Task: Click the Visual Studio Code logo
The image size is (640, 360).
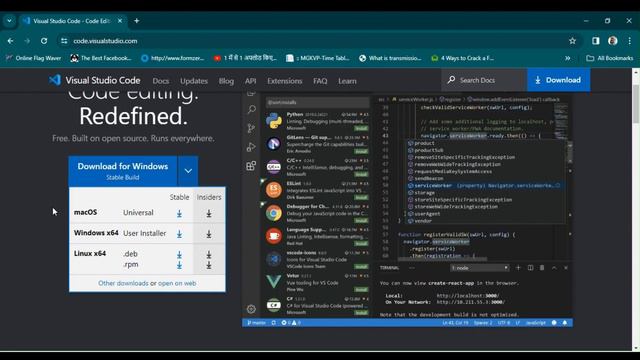Action: click(55, 80)
